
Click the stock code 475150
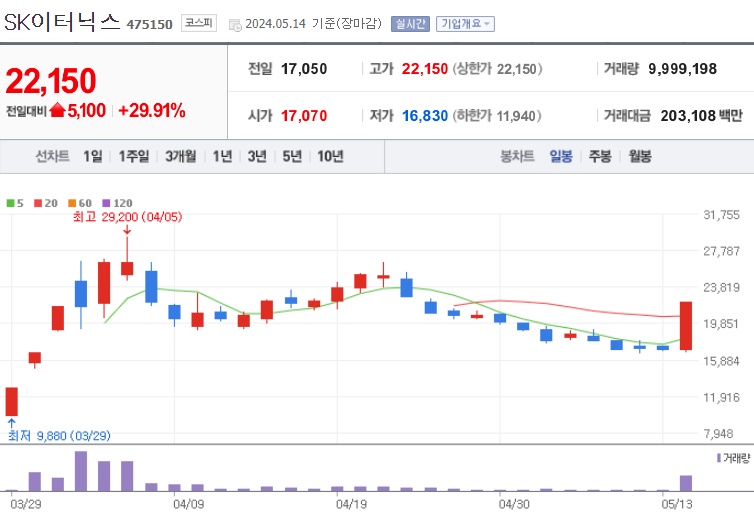150,25
